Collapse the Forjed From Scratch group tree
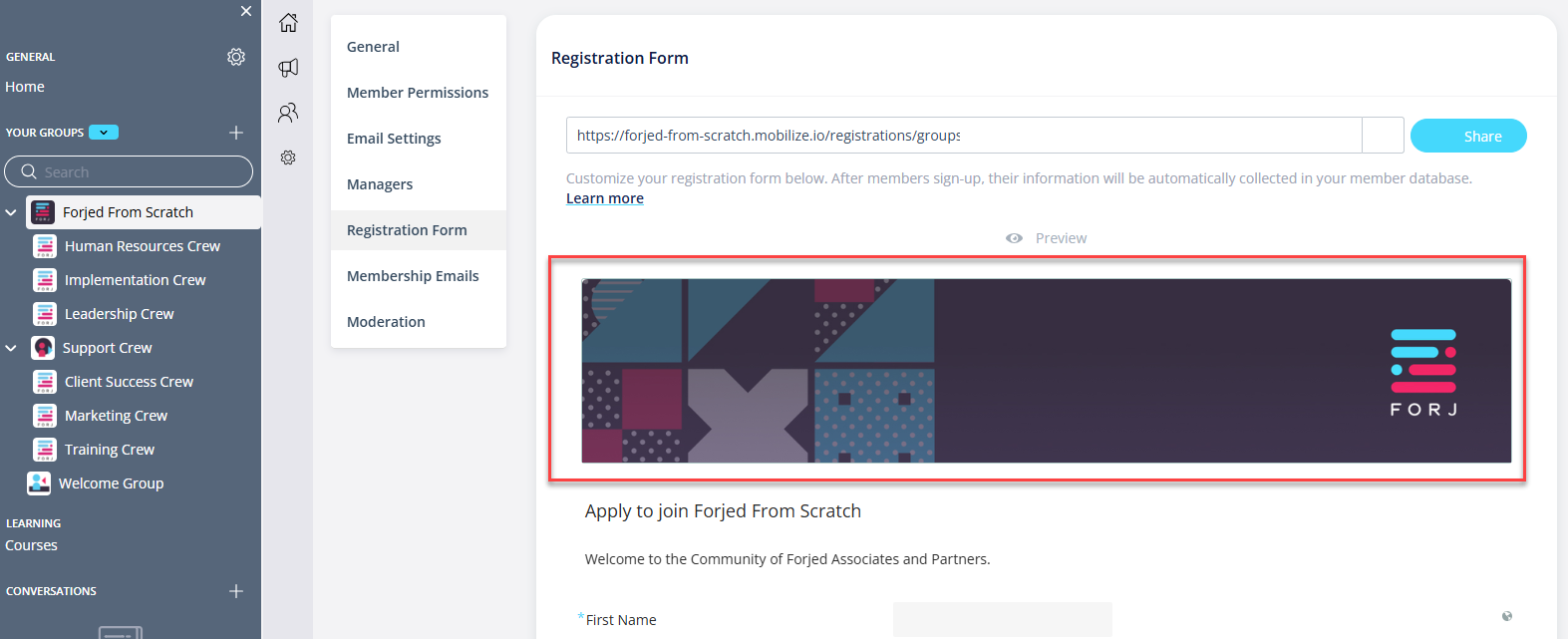This screenshot has width=1568, height=639. pos(11,212)
